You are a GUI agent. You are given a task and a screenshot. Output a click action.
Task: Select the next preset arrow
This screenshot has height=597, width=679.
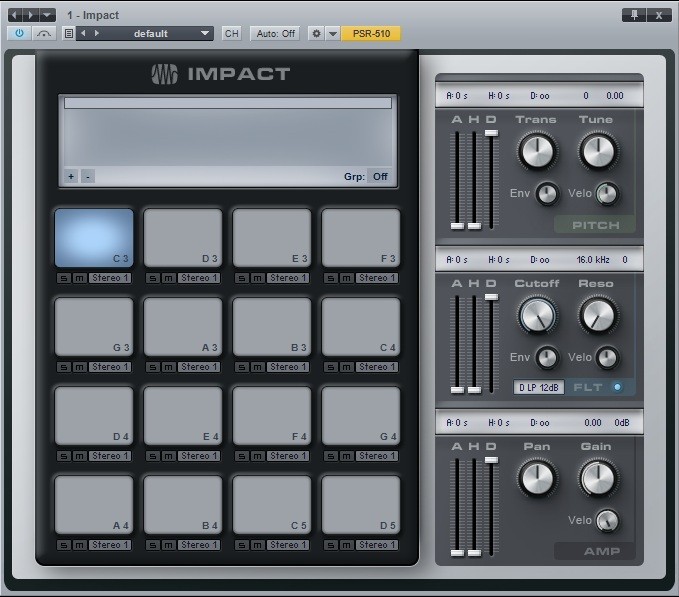click(97, 33)
